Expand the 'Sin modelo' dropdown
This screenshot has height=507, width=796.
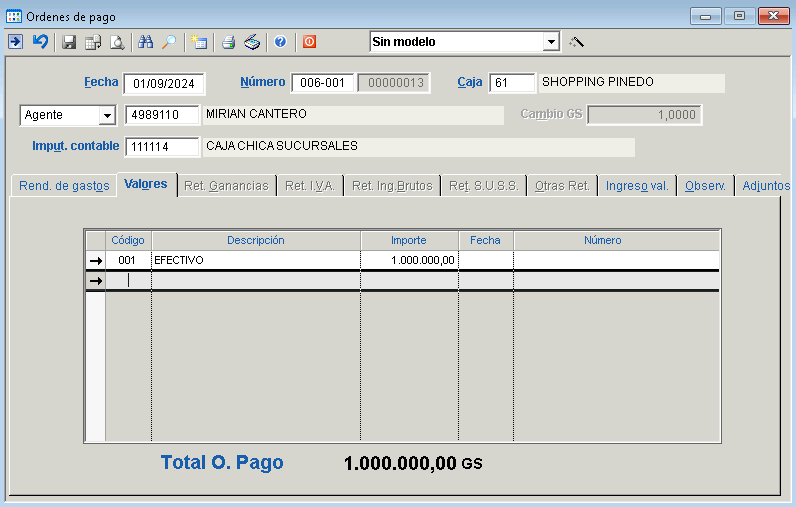[550, 42]
